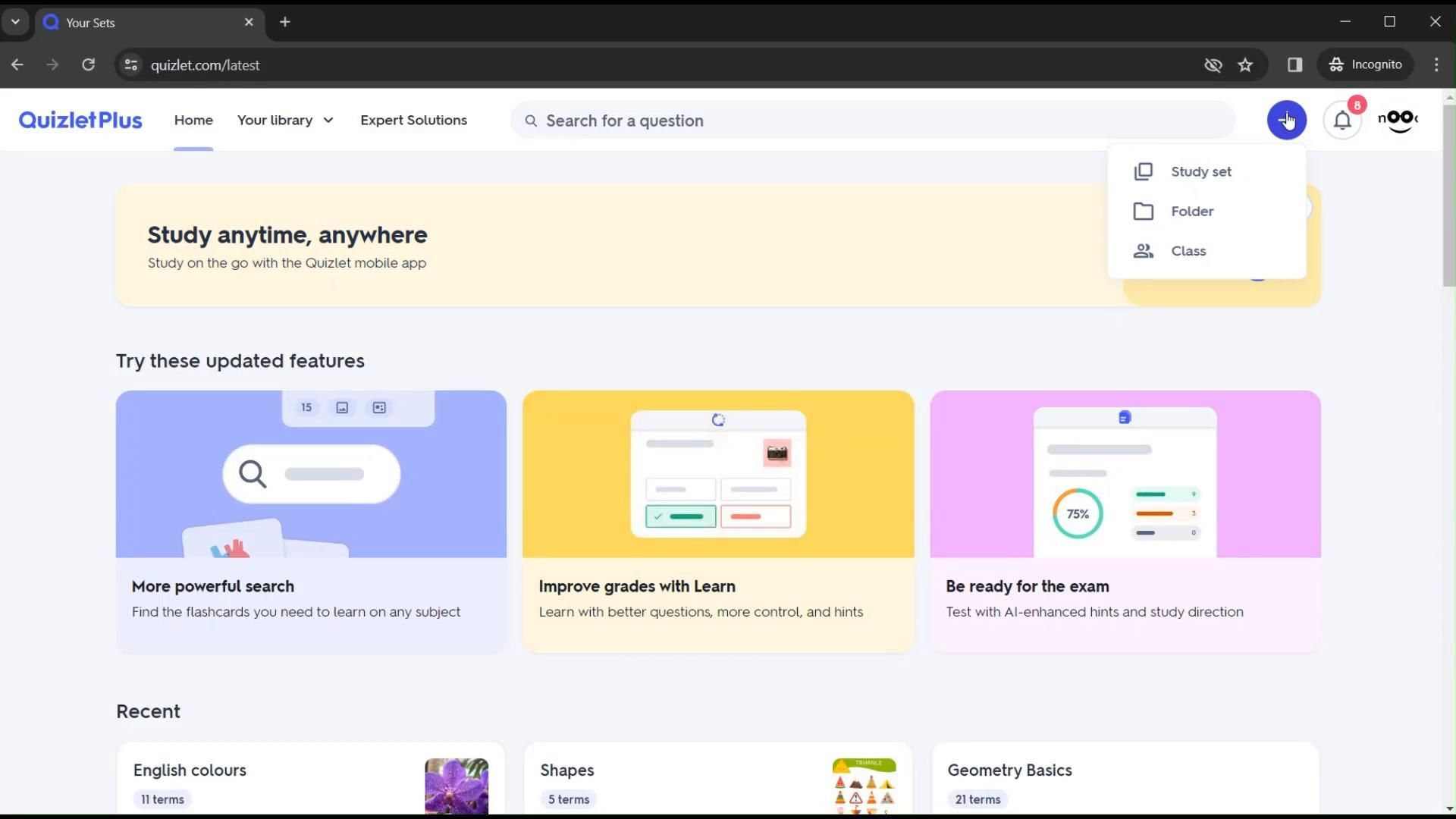Click the third-party cookies blocked eye icon
Viewport: 1456px width, 819px height.
pyautogui.click(x=1213, y=65)
